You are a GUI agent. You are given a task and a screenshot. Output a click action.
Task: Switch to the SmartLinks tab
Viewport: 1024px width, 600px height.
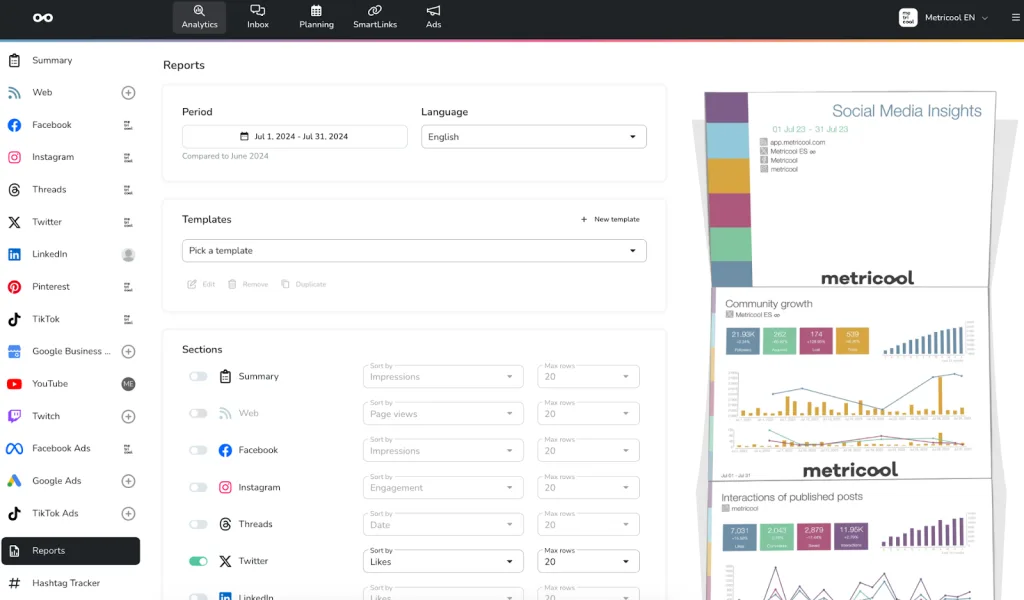pyautogui.click(x=375, y=17)
